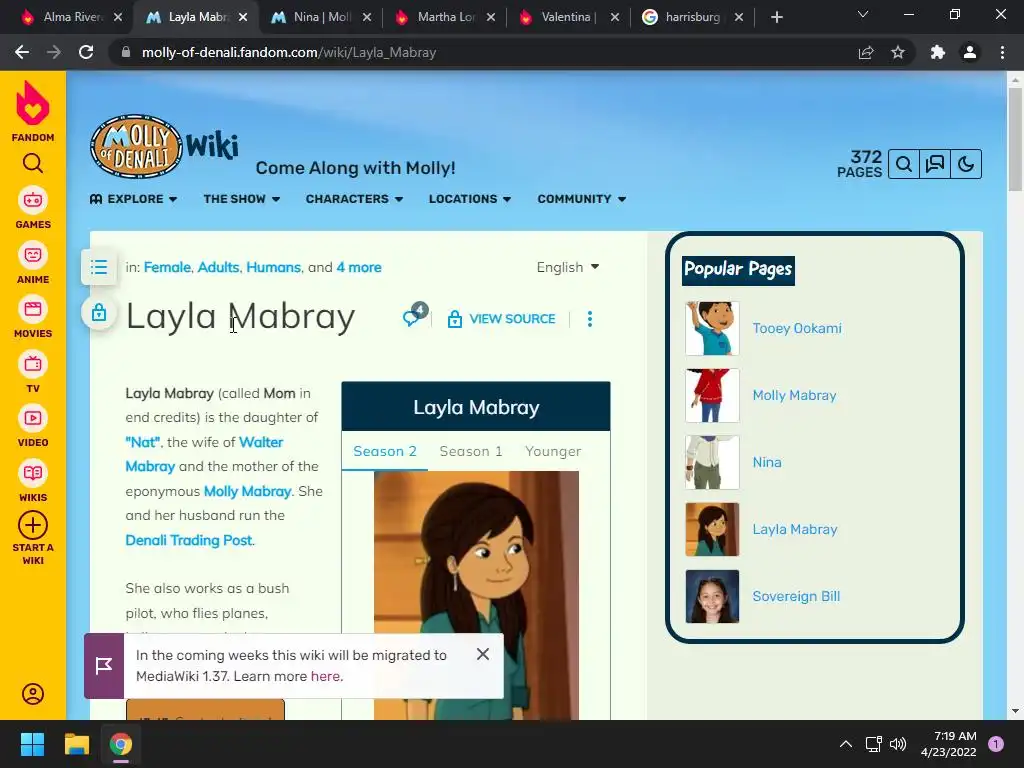Viewport: 1024px width, 768px height.
Task: Open the Fandom sidebar search
Action: pos(33,163)
